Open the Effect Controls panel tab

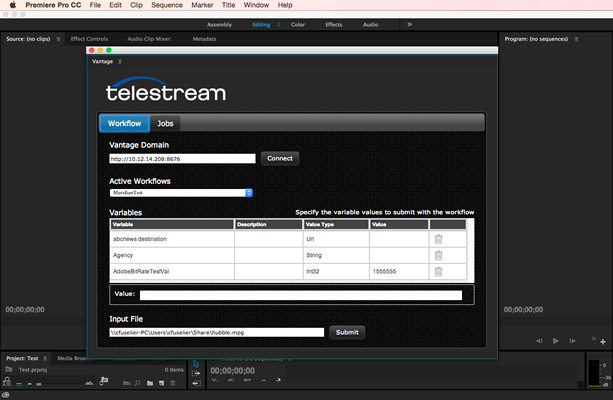click(x=89, y=39)
